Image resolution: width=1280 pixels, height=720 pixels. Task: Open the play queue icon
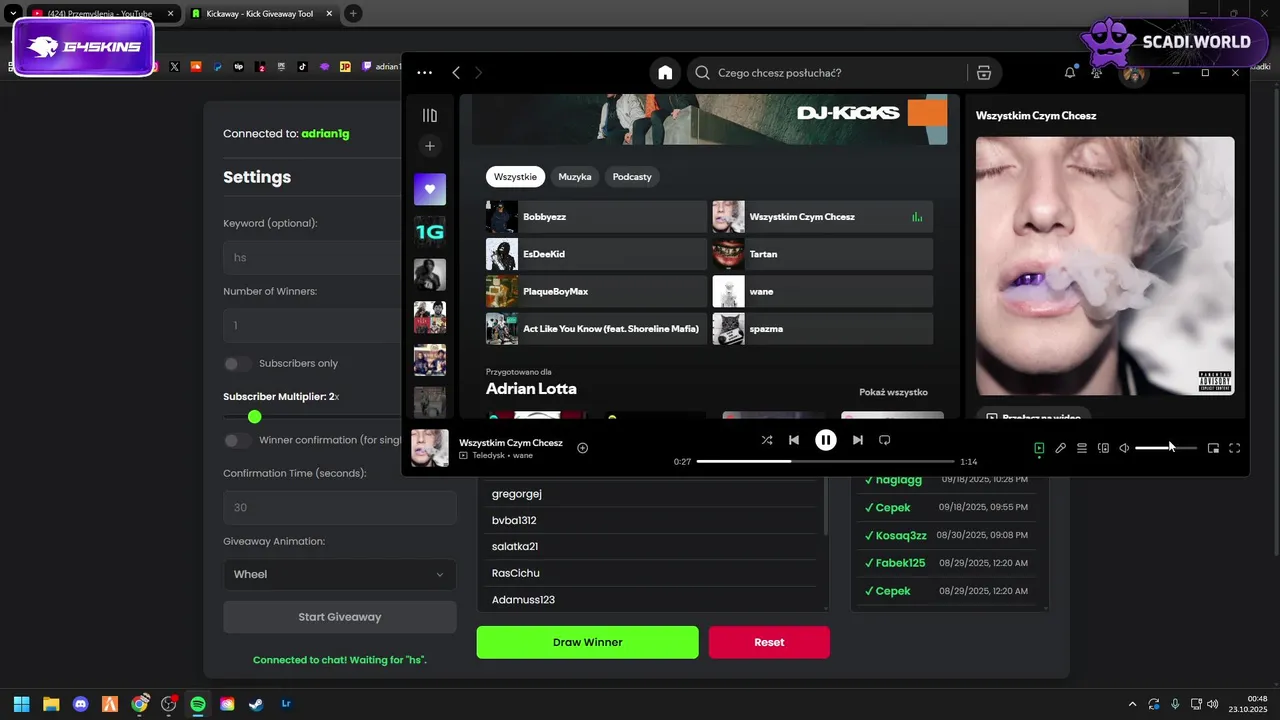[x=1082, y=448]
